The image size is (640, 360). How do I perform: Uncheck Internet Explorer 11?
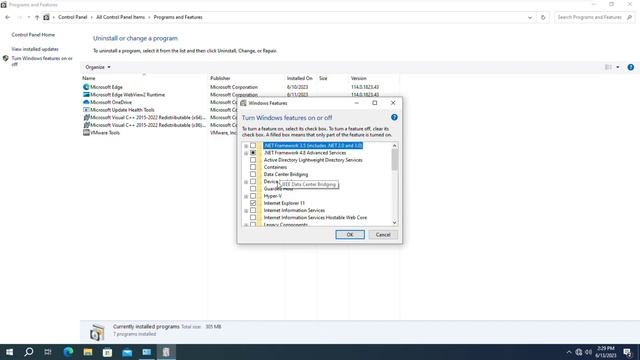click(x=253, y=203)
